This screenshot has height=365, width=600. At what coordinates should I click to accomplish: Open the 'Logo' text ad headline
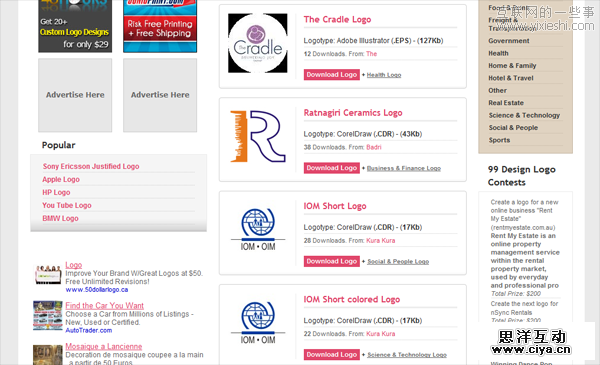(73, 265)
